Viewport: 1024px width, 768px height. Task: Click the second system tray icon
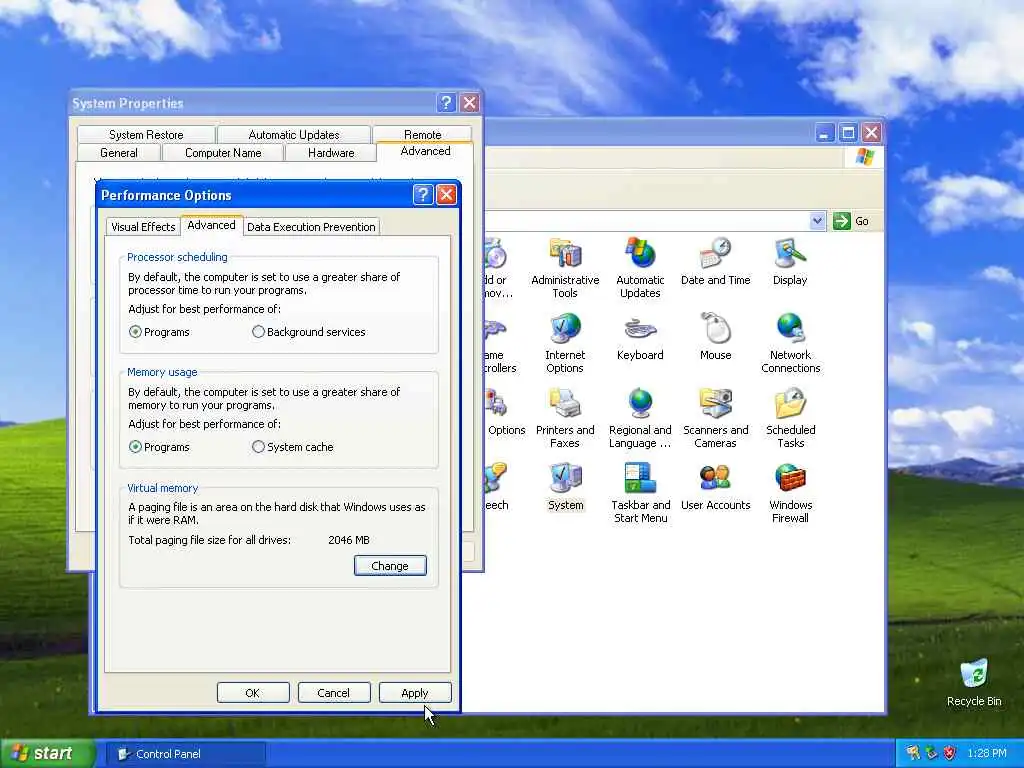pos(931,753)
